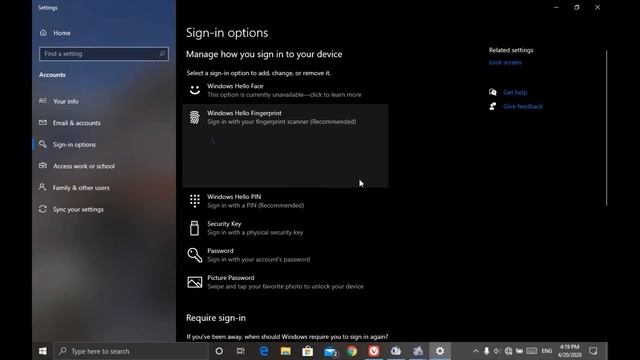Viewport: 640px width, 360px height.
Task: Click the settings page vertical scrollbar
Action: click(x=607, y=128)
